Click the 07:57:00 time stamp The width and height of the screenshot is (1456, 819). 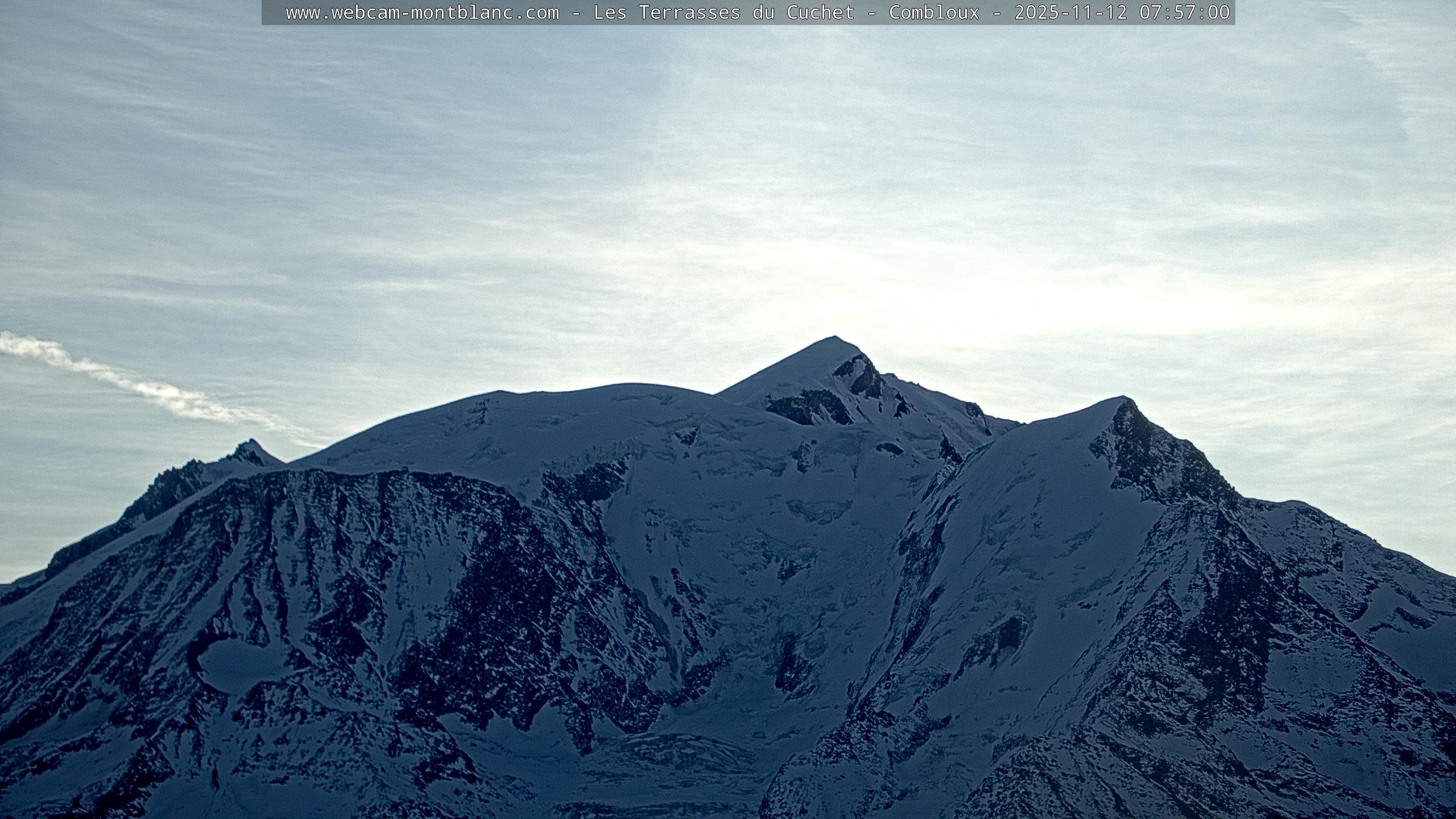tap(1185, 13)
